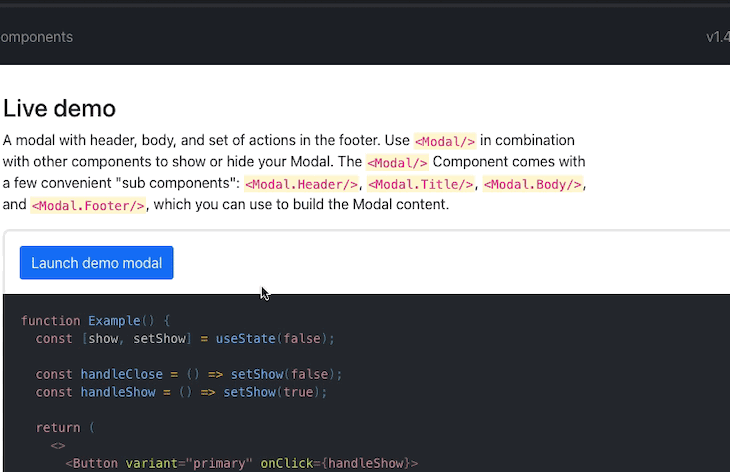Open the Components navigation link
The width and height of the screenshot is (730, 472).
(x=36, y=37)
